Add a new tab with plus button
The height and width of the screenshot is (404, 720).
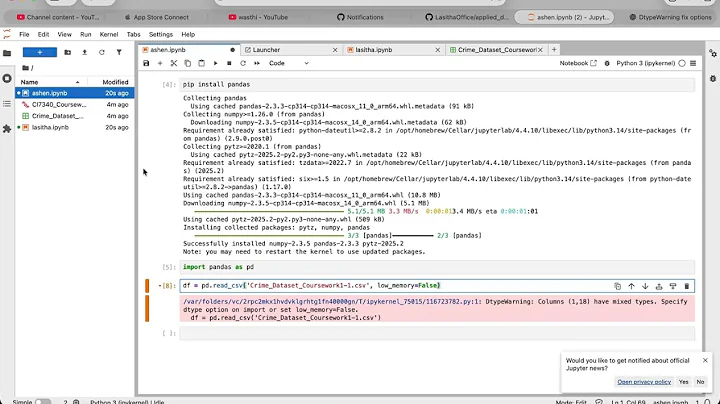[x=554, y=50]
